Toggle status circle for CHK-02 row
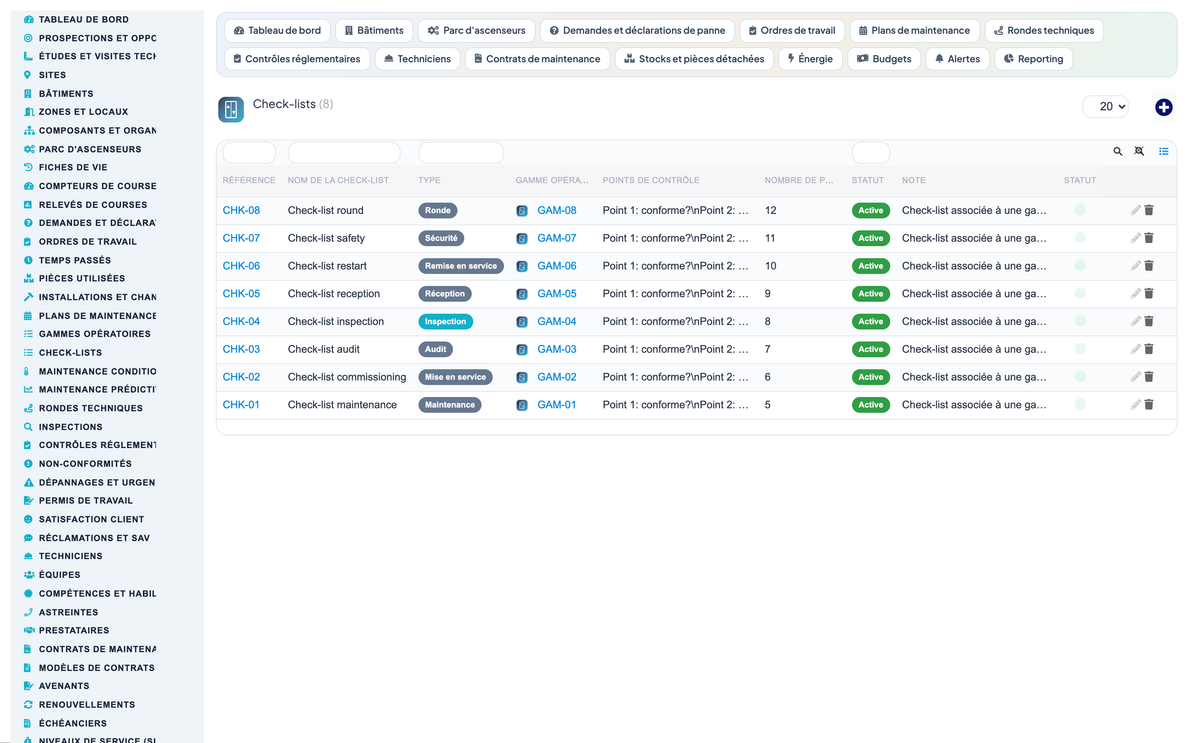The height and width of the screenshot is (743, 1200). pos(1080,377)
